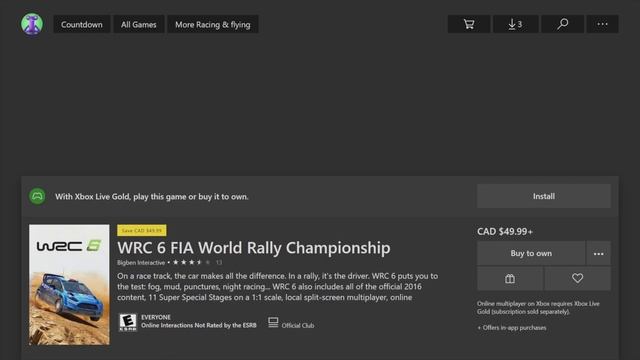Open the top-right more options menu
Image resolution: width=640 pixels, height=360 pixels.
point(602,24)
